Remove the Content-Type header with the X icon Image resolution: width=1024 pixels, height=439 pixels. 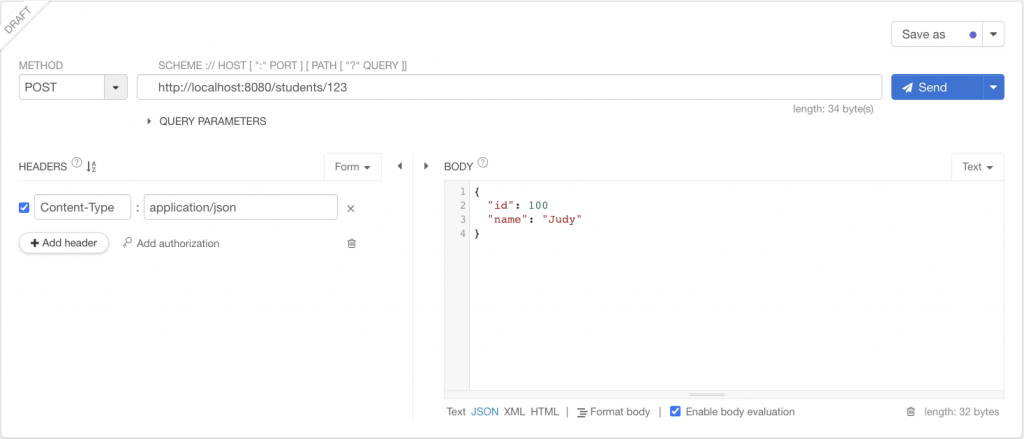pos(351,208)
